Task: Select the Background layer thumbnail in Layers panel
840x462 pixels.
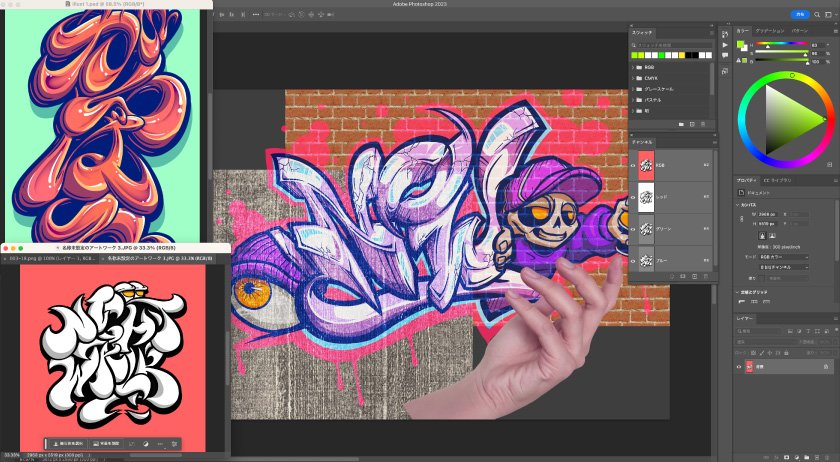Action: coord(749,367)
